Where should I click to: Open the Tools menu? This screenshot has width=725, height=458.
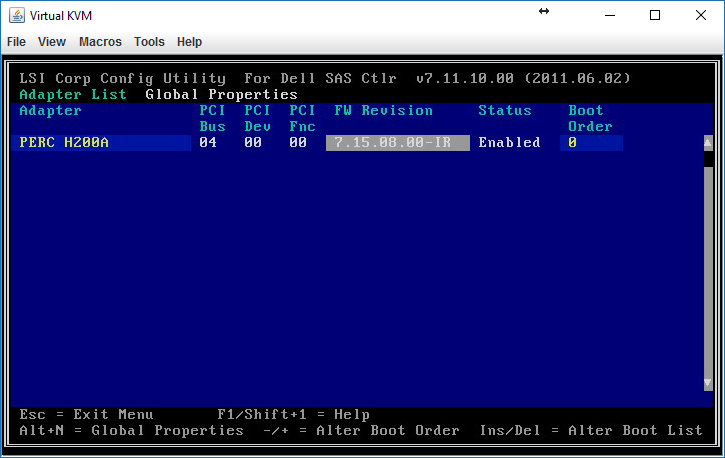point(149,42)
